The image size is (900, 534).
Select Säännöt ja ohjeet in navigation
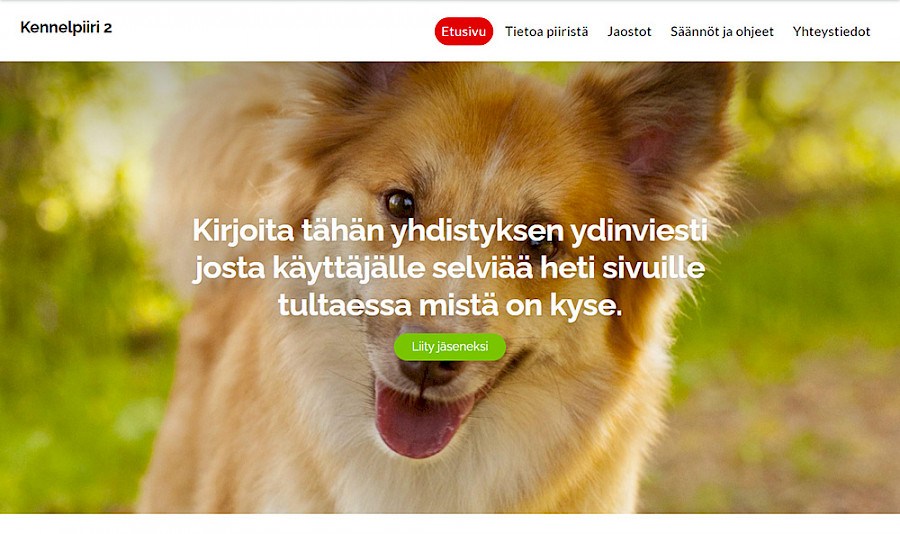721,32
